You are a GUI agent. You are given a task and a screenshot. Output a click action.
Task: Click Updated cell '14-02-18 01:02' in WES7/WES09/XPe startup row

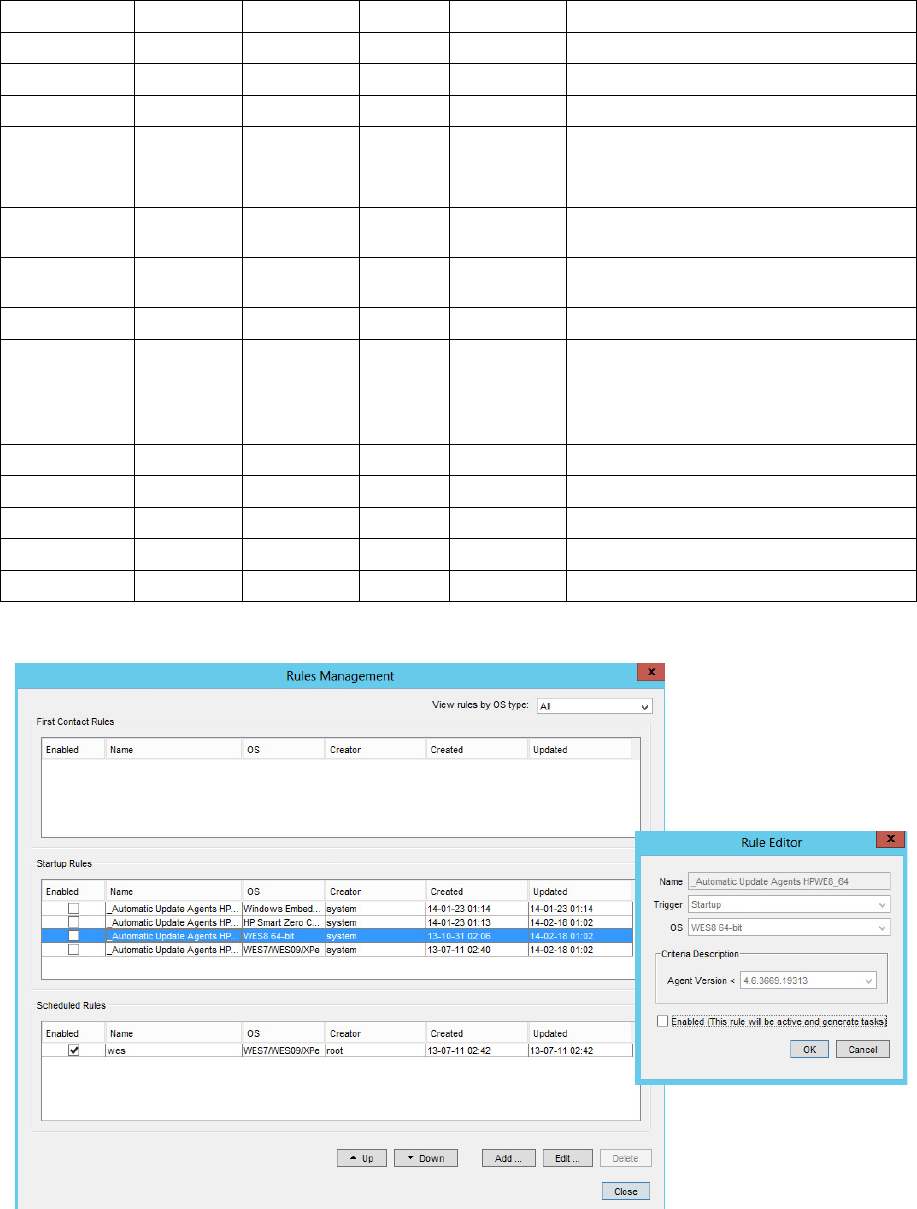[579, 949]
